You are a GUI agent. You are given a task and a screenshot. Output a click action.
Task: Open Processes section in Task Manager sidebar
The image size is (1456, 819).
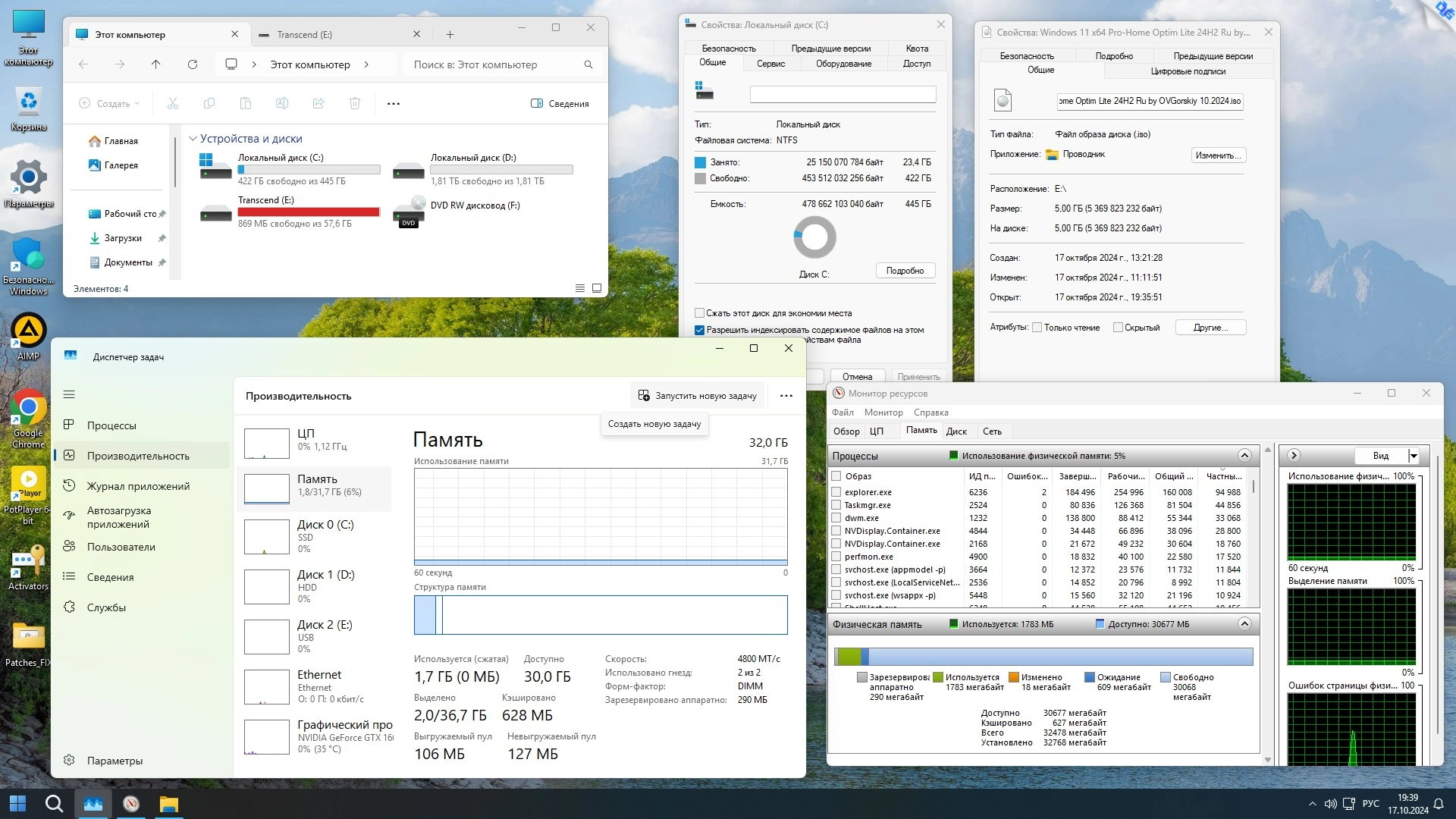(111, 425)
